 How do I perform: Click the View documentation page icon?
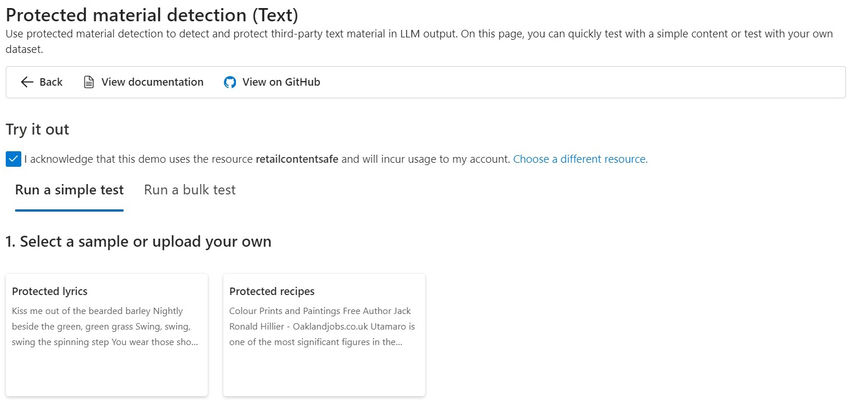click(89, 82)
